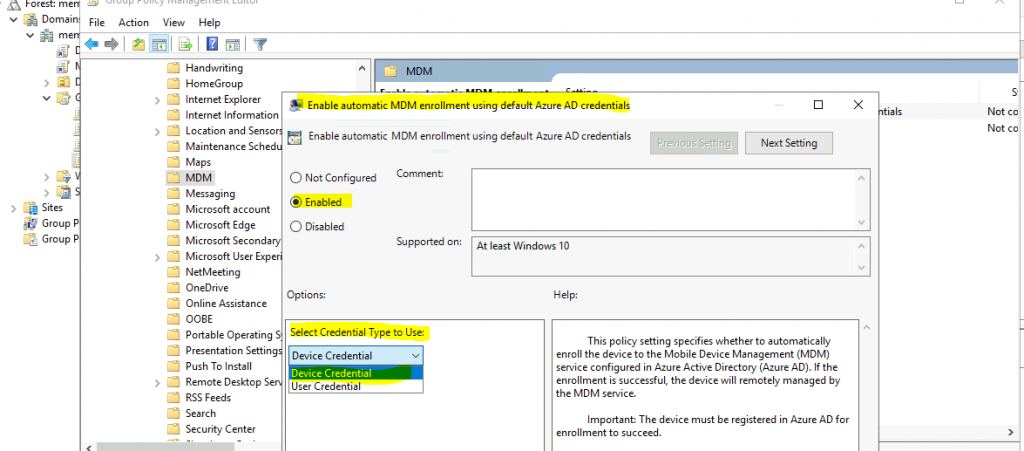Click the RSS Feeds folder icon
Screen dimensions: 1024x451
click(x=173, y=397)
